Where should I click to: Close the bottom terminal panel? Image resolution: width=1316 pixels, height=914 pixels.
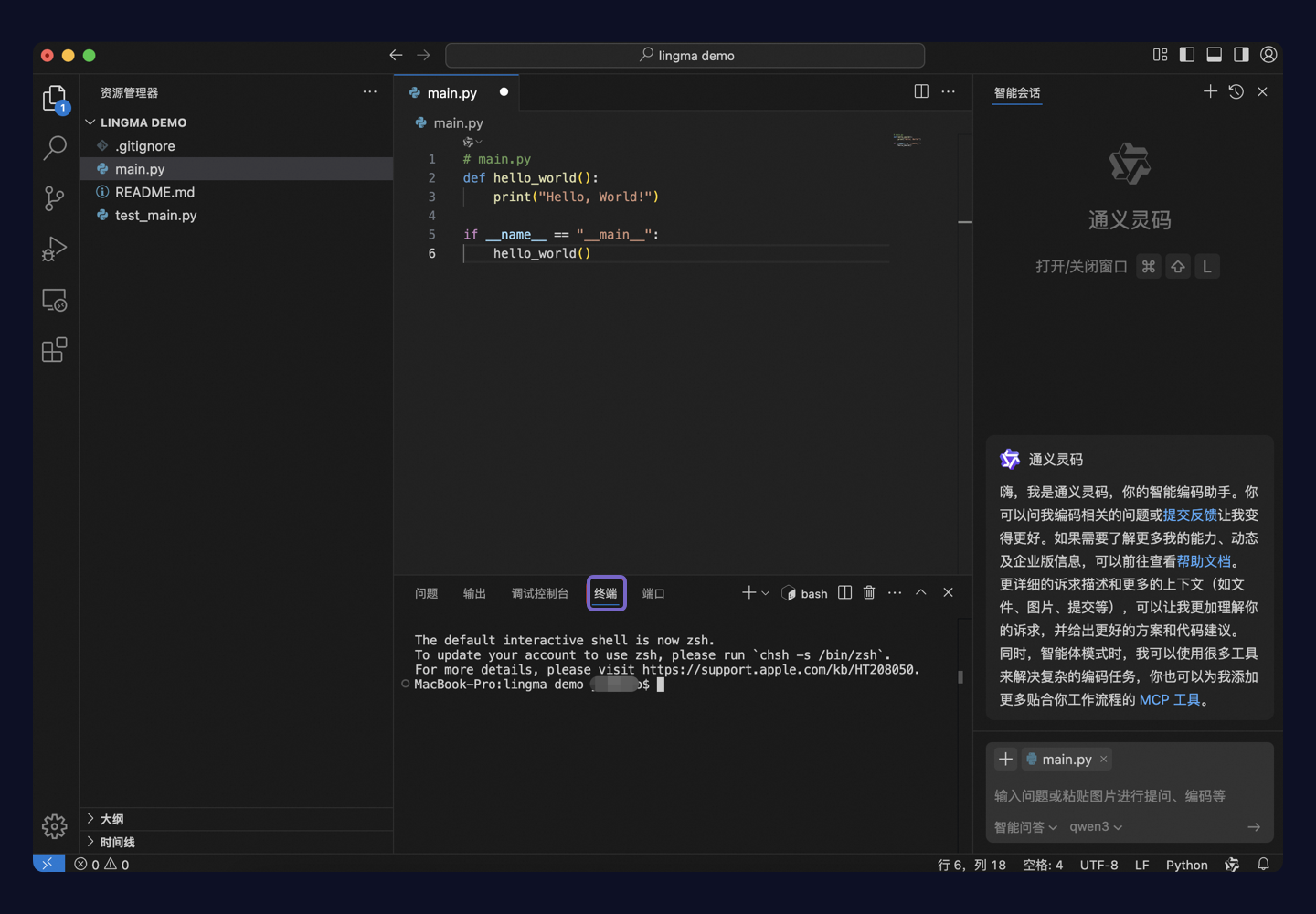[x=949, y=592]
